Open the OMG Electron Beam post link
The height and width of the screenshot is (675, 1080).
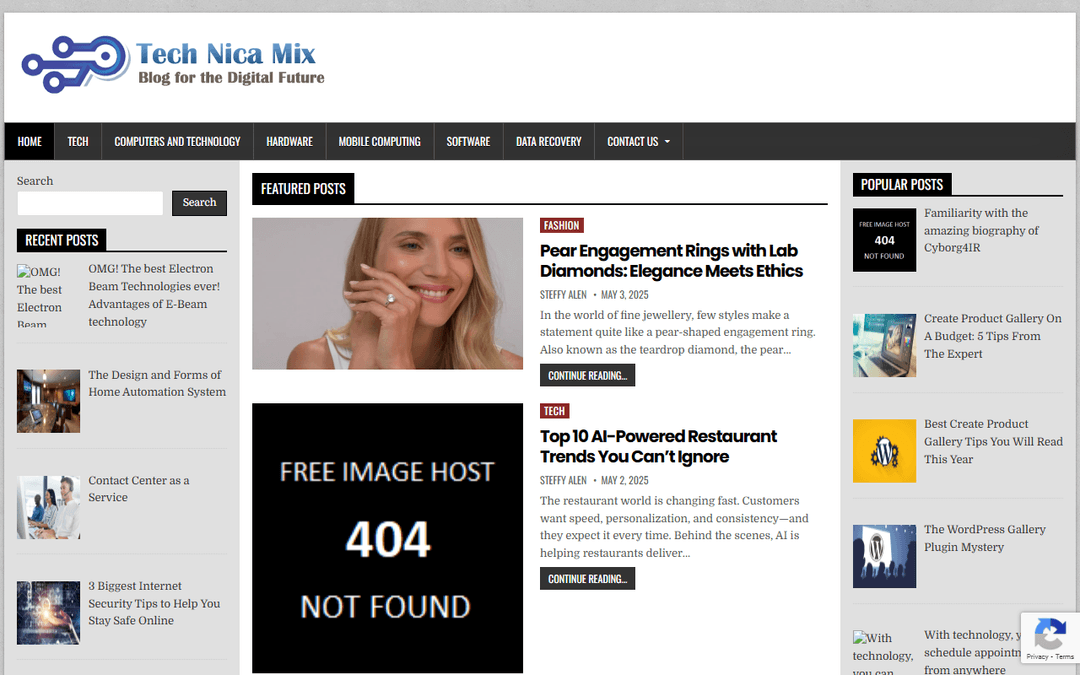[x=154, y=295]
